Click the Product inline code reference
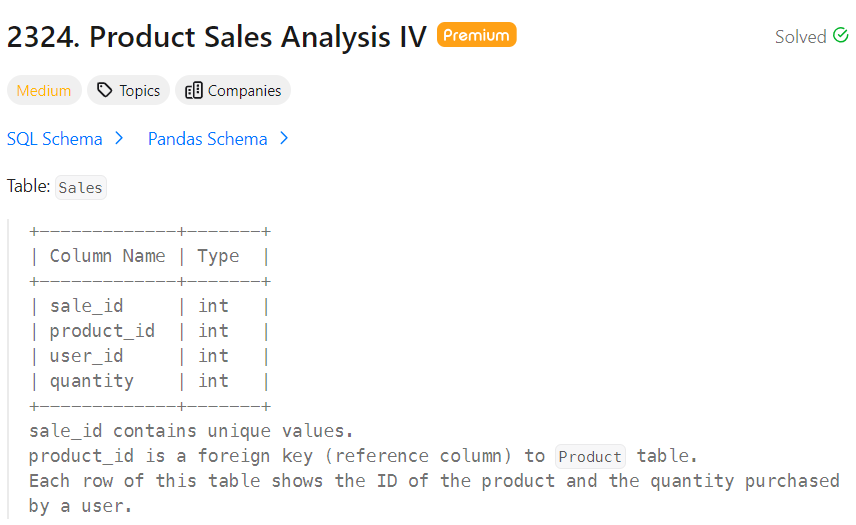Image resolution: width=856 pixels, height=525 pixels. (x=590, y=456)
